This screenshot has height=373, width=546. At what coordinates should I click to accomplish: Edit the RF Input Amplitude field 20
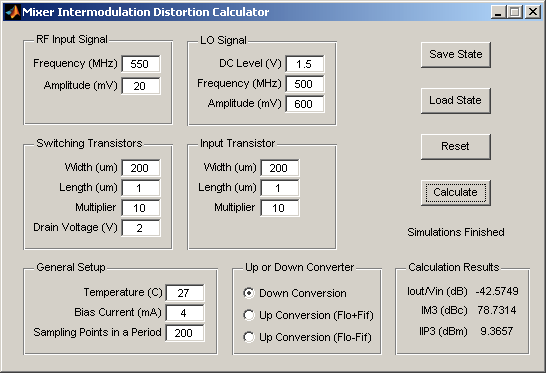[x=141, y=86]
